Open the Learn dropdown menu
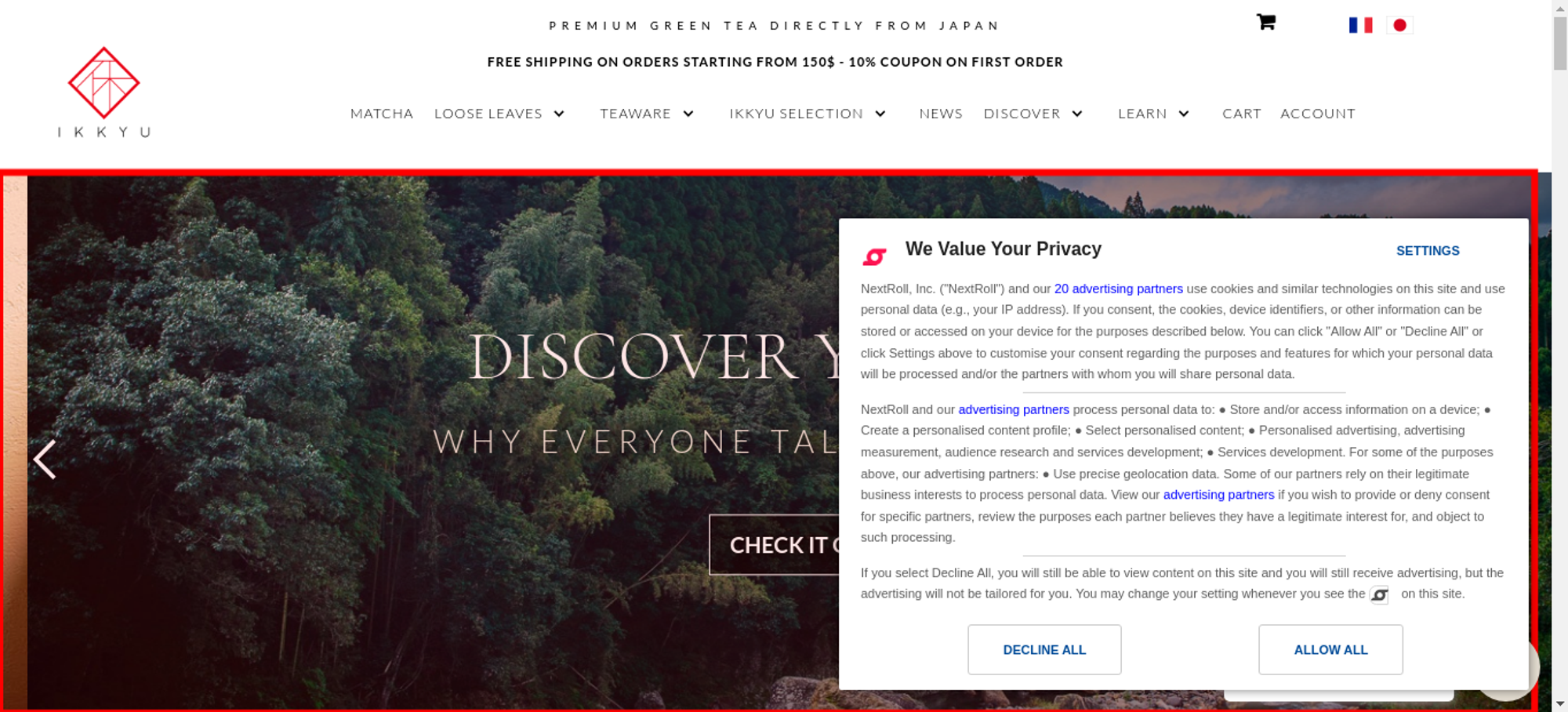Screen dimensions: 1568x712 tap(1153, 114)
